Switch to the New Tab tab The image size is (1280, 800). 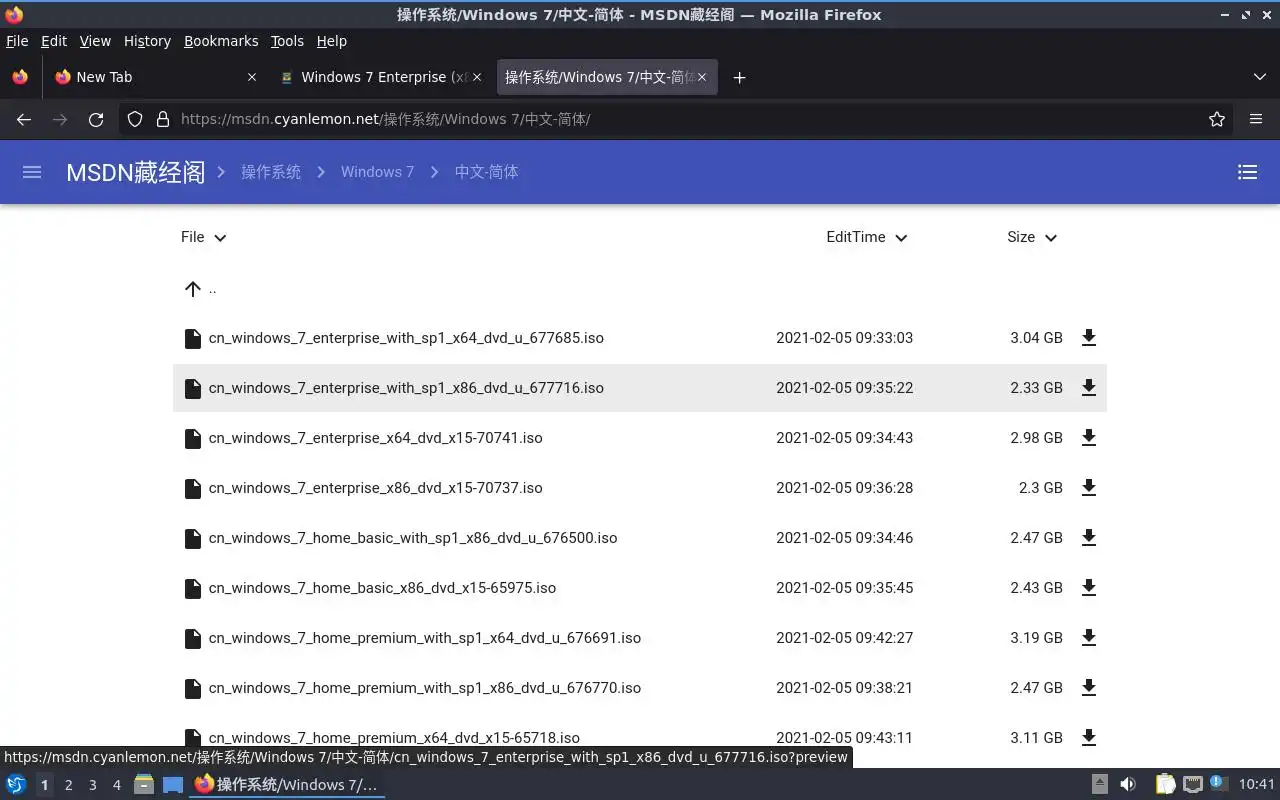click(x=155, y=77)
